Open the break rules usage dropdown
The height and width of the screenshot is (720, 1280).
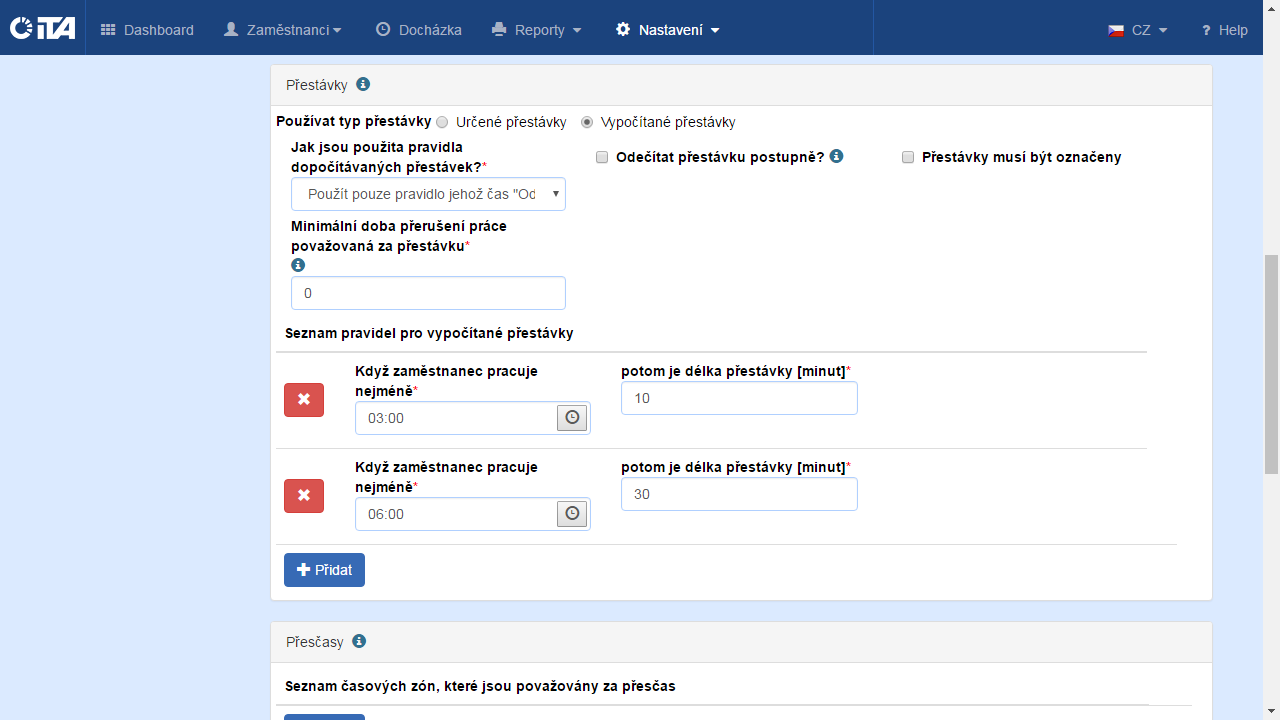click(428, 194)
